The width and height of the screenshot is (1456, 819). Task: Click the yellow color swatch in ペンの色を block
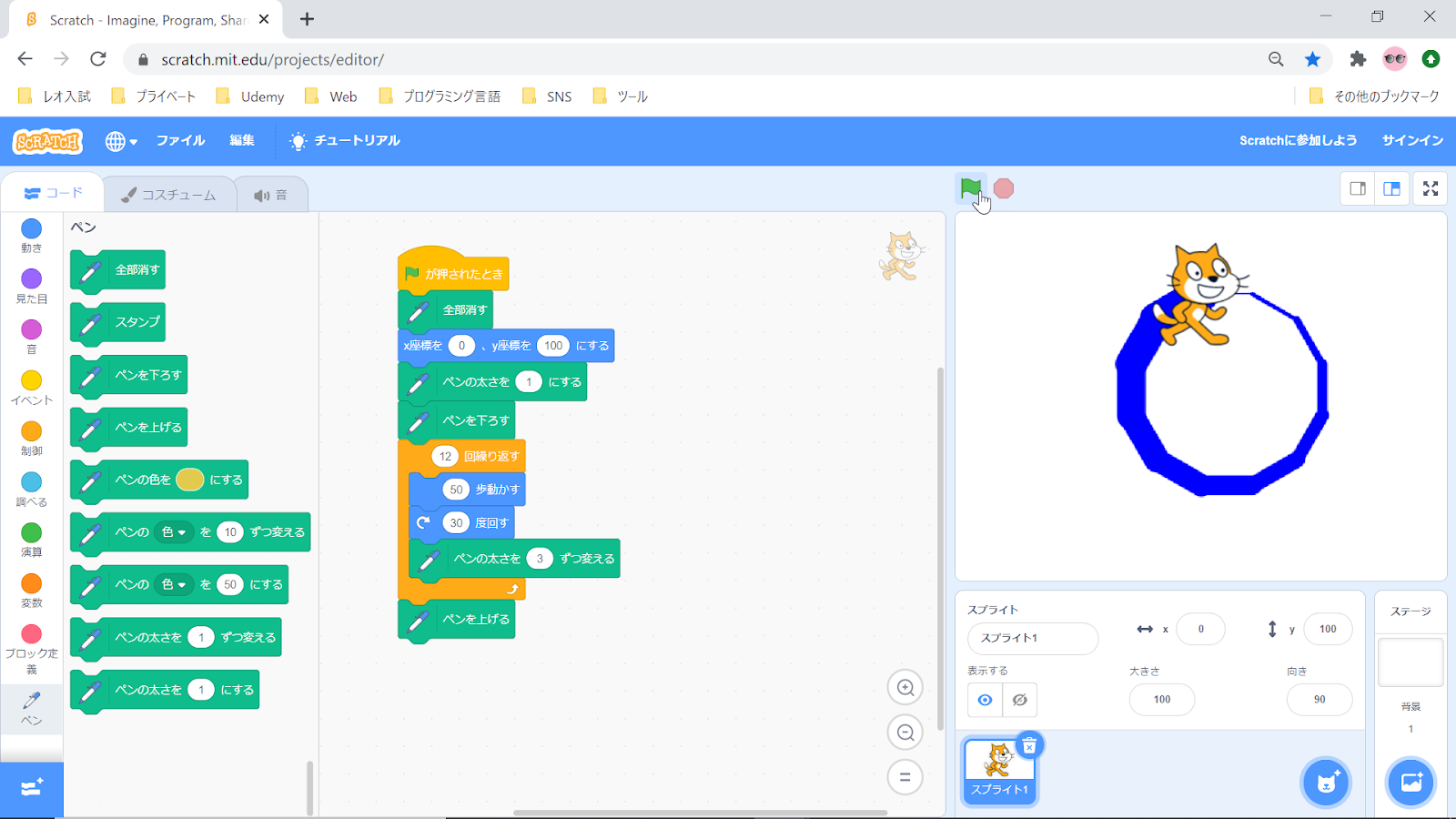click(x=189, y=480)
